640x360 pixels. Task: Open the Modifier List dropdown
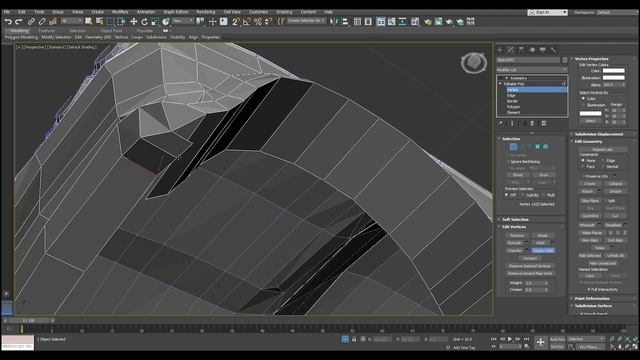click(x=532, y=70)
